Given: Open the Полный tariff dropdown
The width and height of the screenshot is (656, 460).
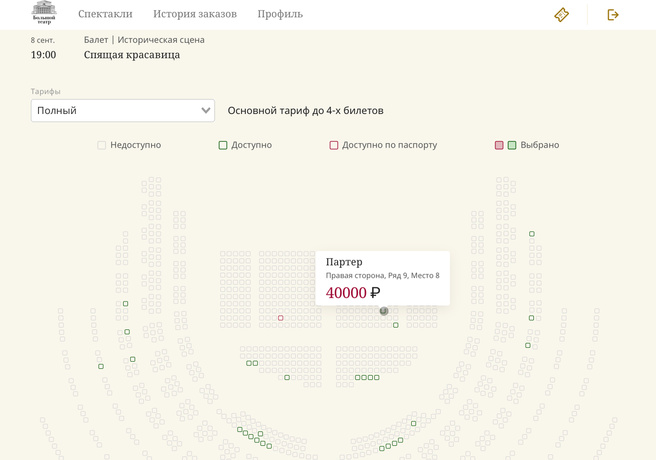Looking at the screenshot, I should [x=122, y=110].
